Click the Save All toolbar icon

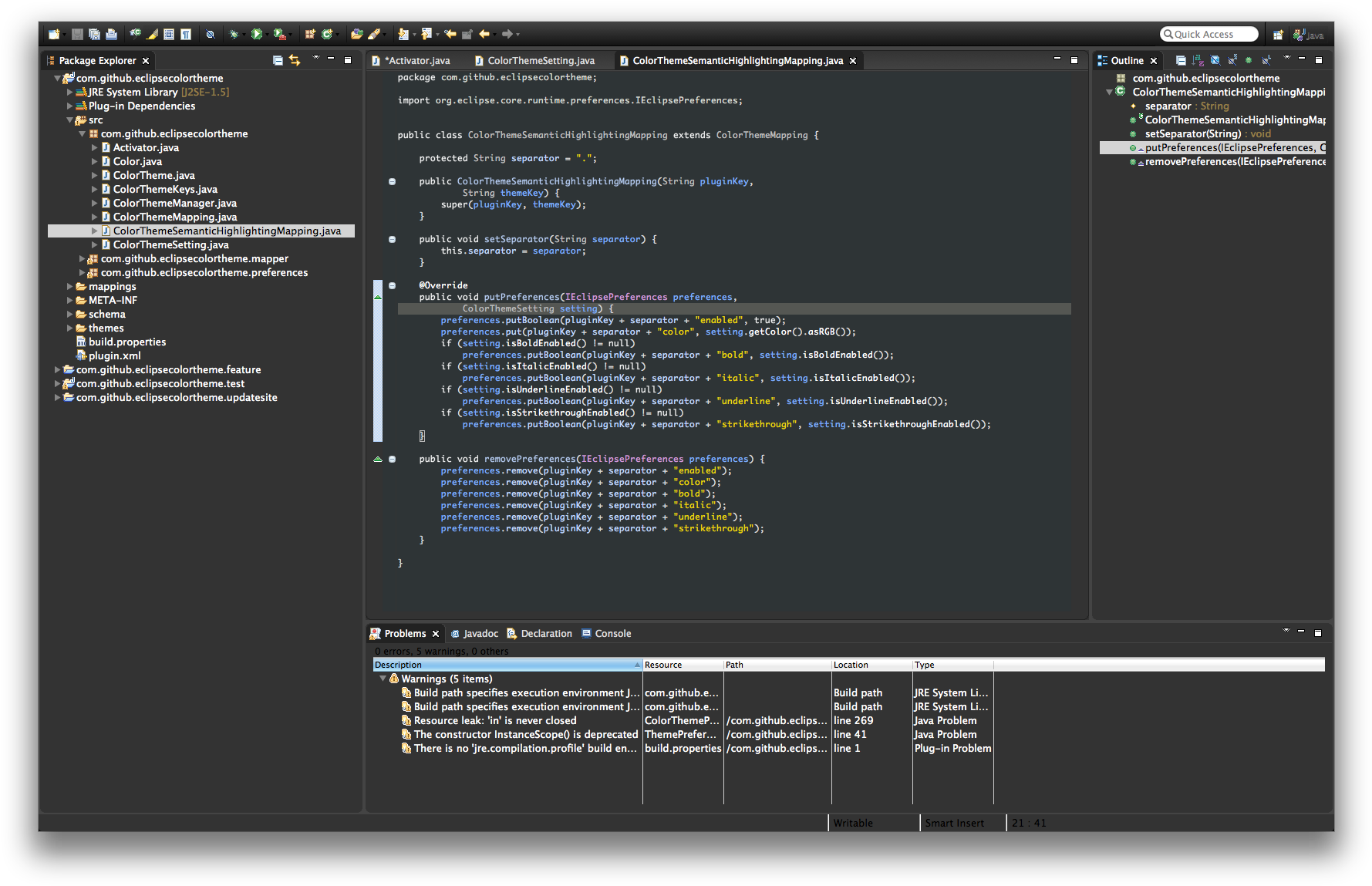point(94,34)
